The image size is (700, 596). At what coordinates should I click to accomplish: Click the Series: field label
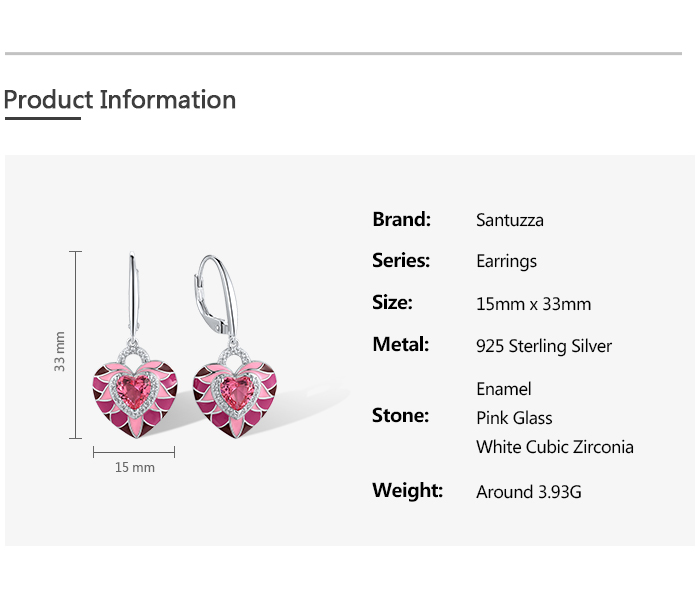401,260
